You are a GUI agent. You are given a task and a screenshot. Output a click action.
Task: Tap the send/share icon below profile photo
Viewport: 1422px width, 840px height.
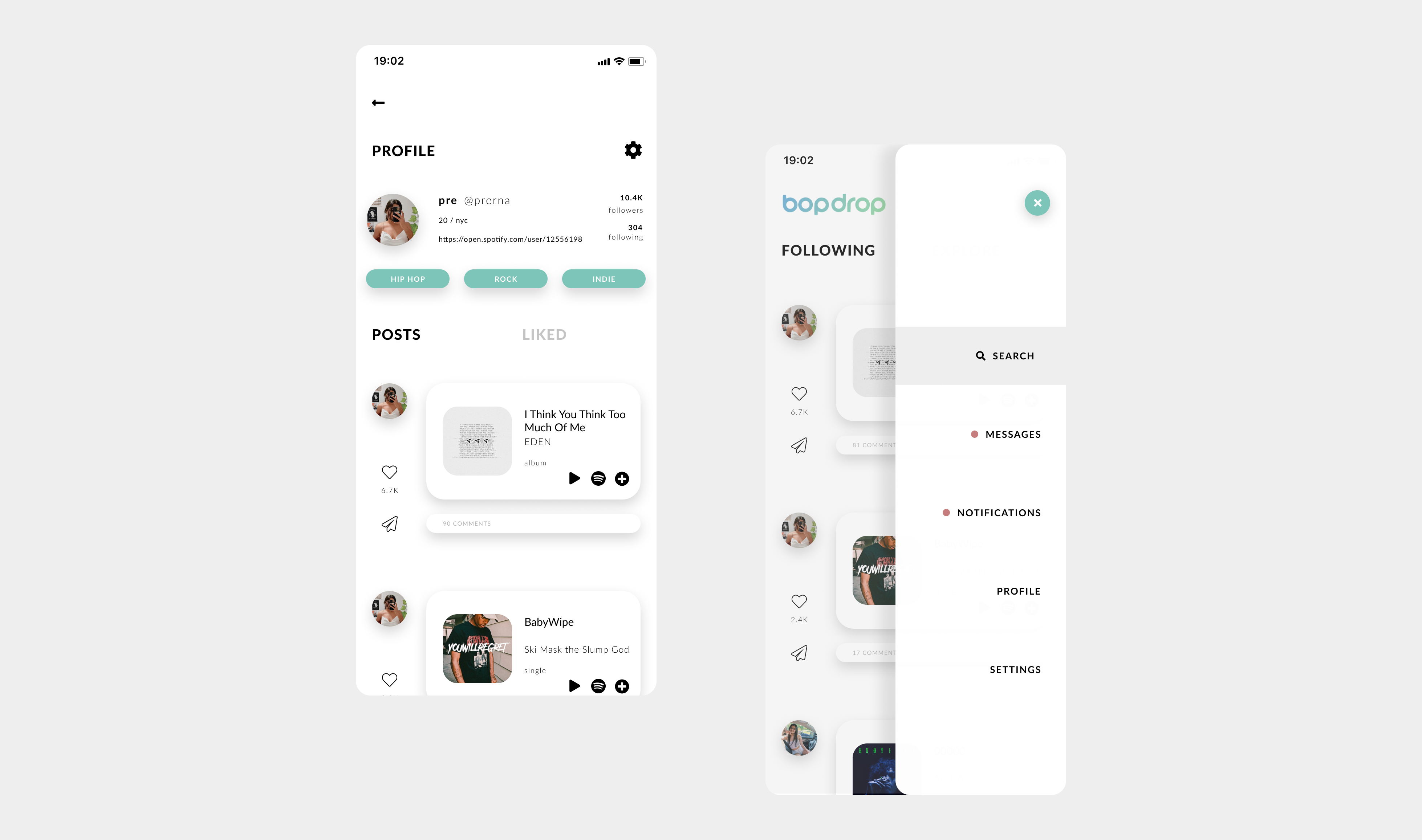pos(390,523)
